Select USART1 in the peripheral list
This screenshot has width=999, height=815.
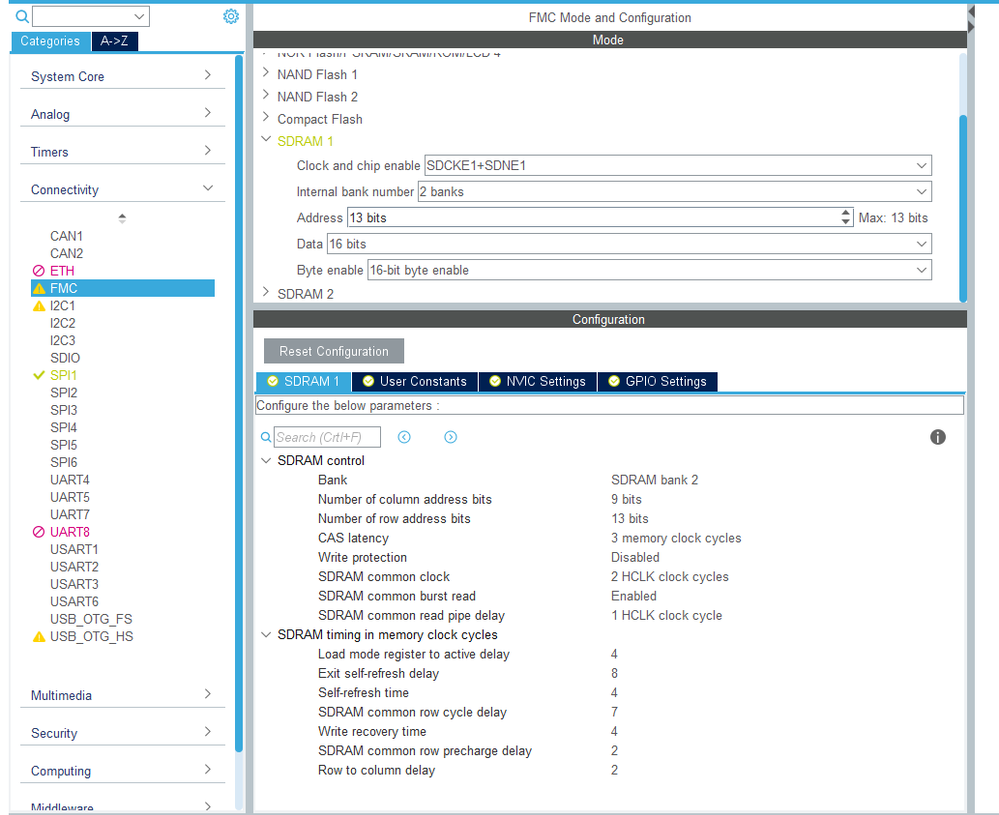point(74,549)
